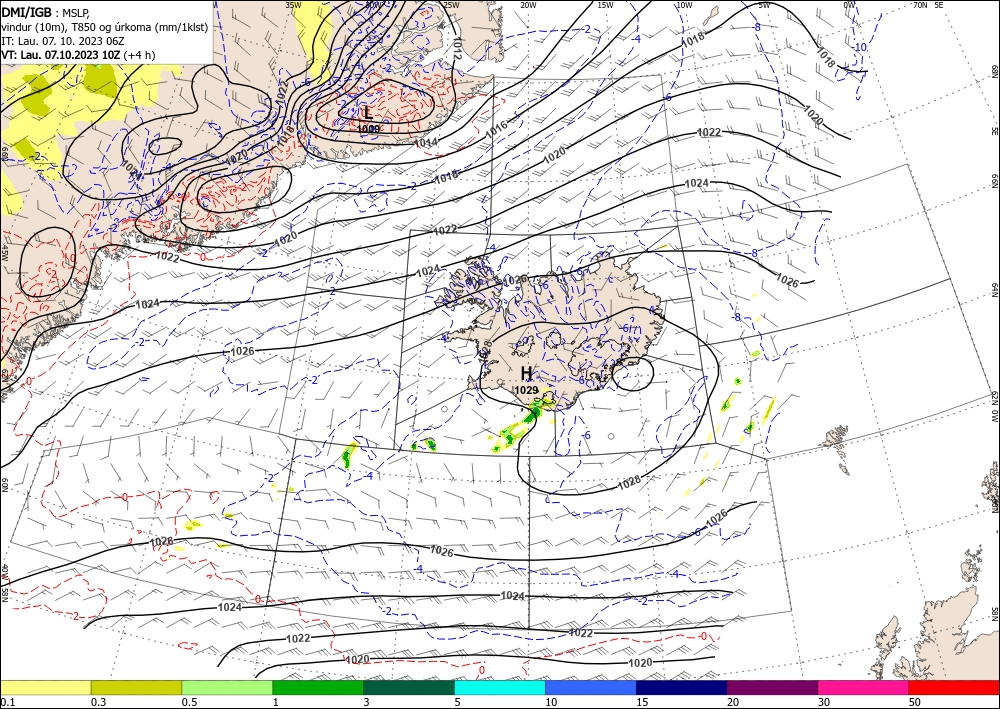
Task: Click the light green 0.5–1 legend band
Action: click(227, 687)
